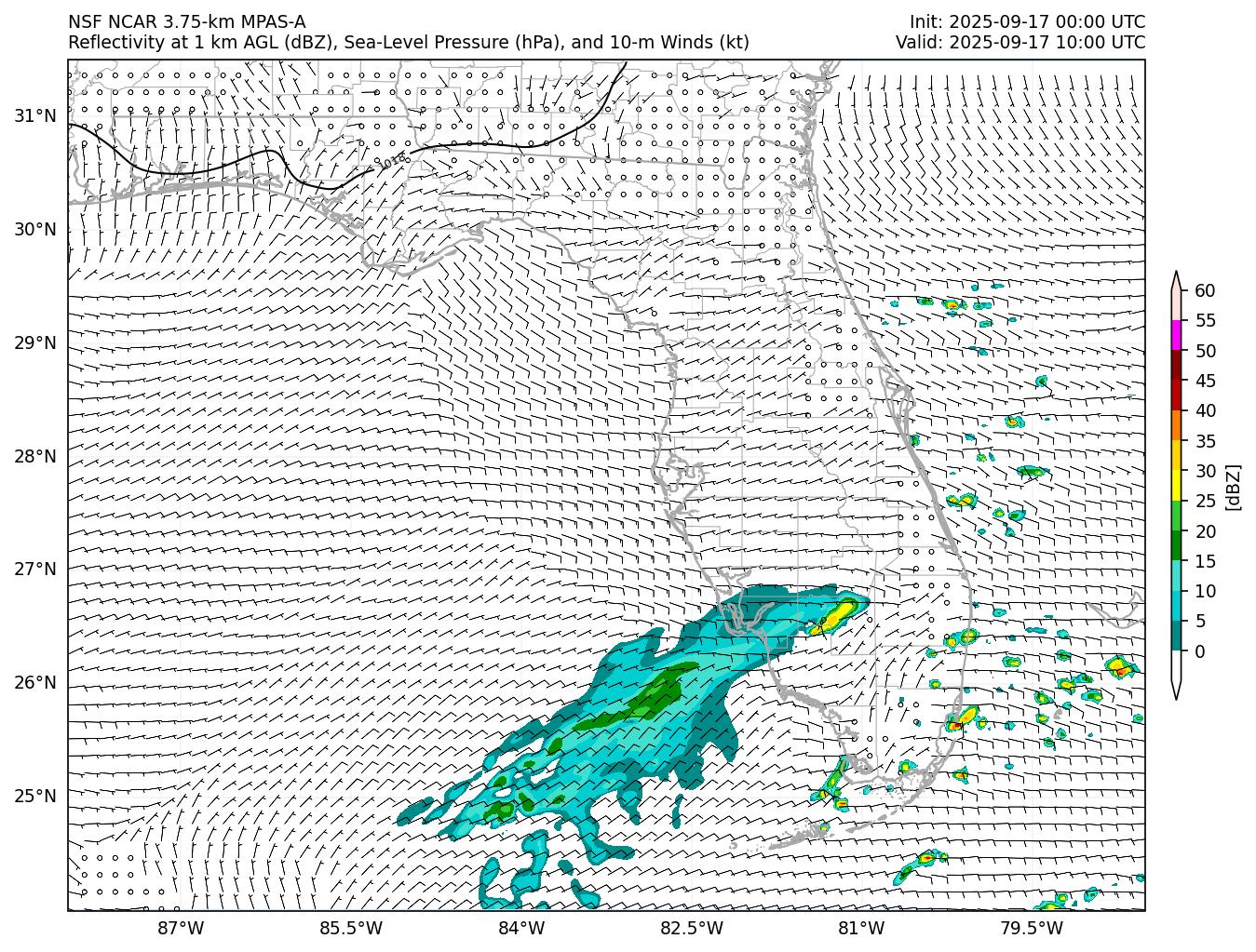Choose the dark green 15–20 dBZ colorbar segment

click(x=1176, y=545)
